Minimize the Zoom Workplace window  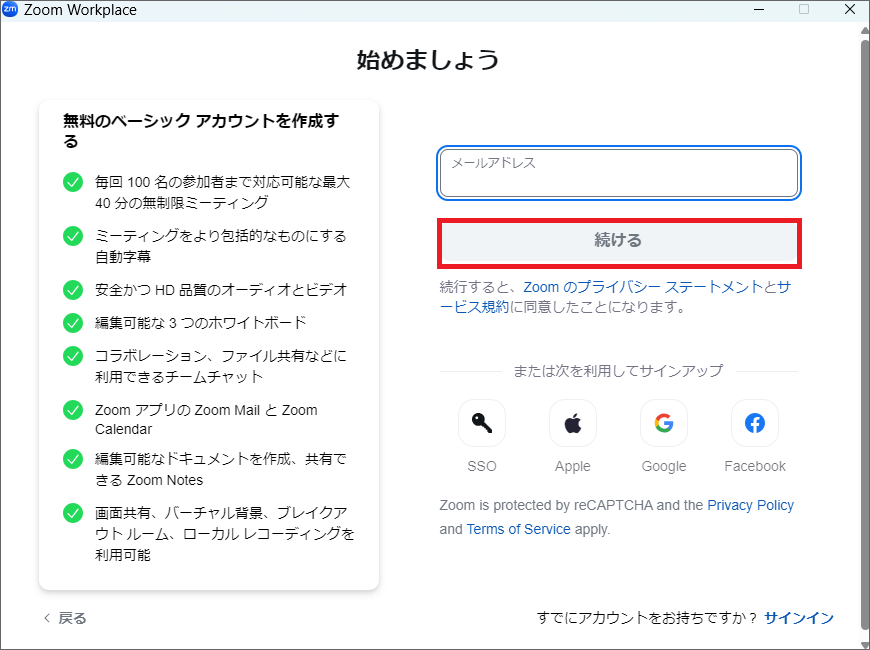click(759, 9)
